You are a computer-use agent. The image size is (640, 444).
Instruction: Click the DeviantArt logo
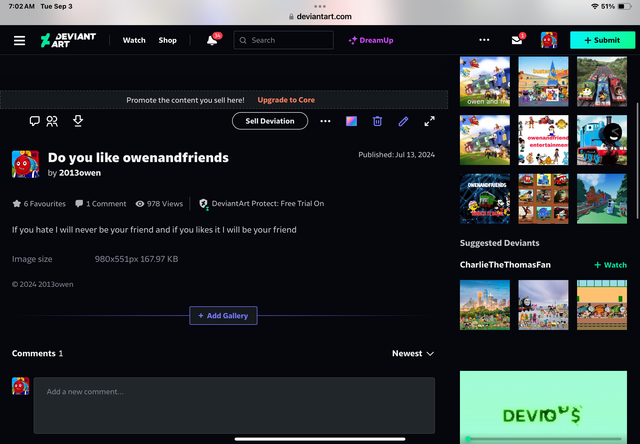(x=68, y=40)
